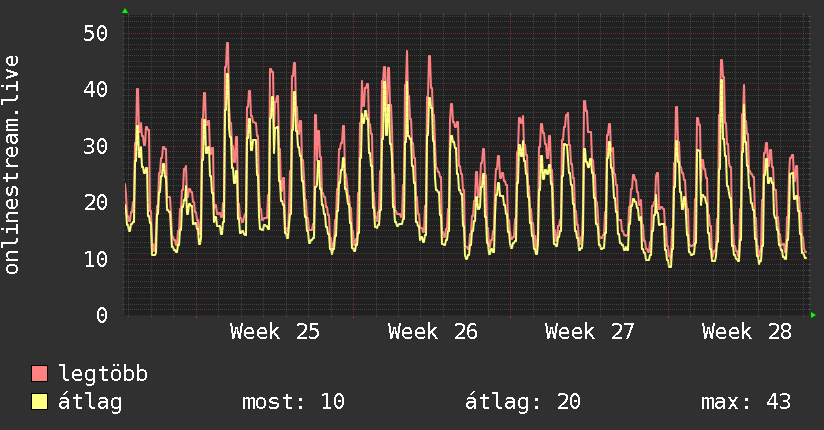Image resolution: width=824 pixels, height=430 pixels.
Task: Click the átlag legend label
Action: click(x=90, y=402)
